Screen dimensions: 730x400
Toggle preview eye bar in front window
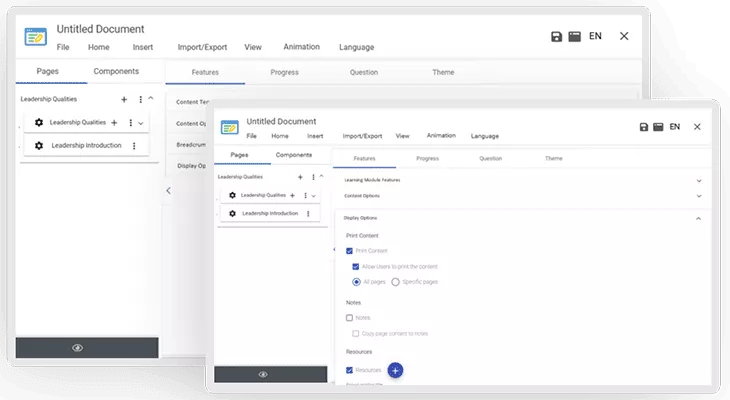coord(270,374)
